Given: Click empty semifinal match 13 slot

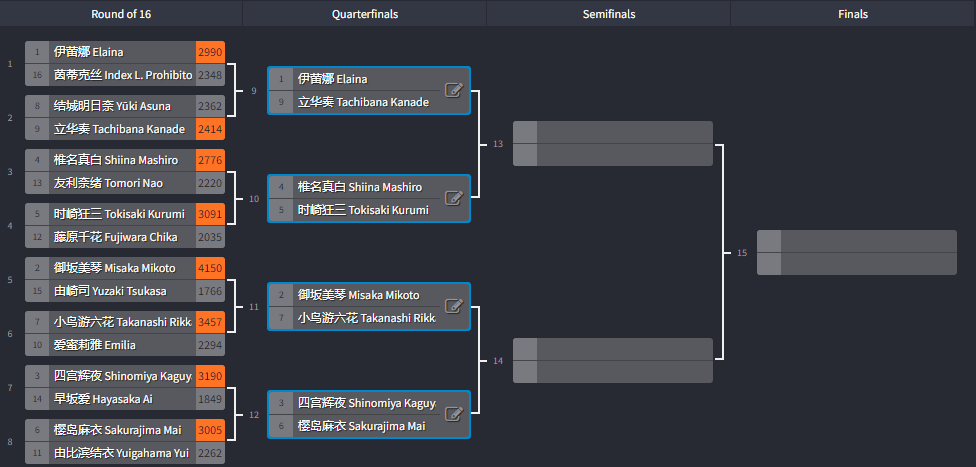Looking at the screenshot, I should pos(612,144).
